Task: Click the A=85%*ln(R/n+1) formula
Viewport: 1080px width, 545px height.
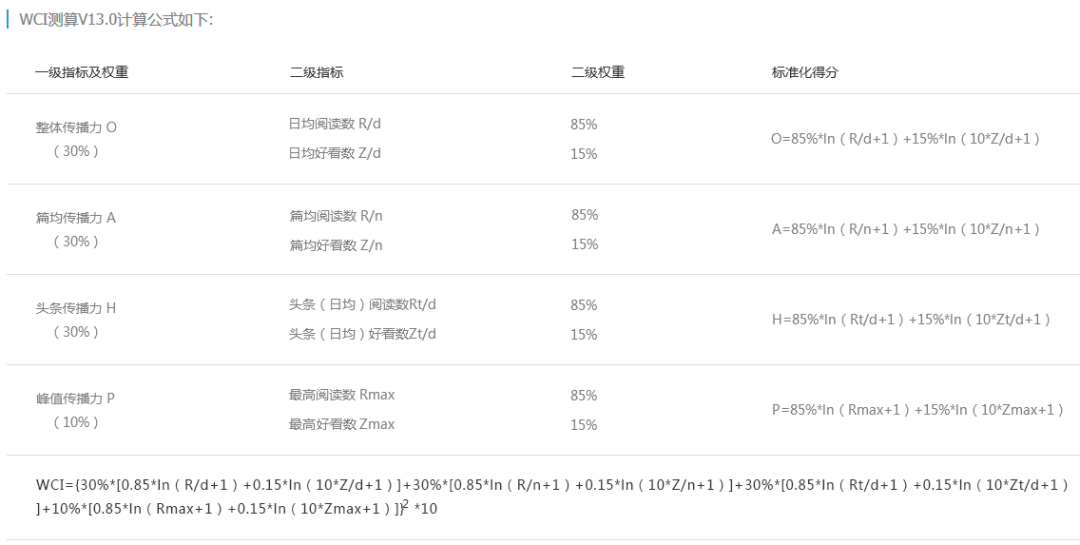Action: click(x=906, y=229)
